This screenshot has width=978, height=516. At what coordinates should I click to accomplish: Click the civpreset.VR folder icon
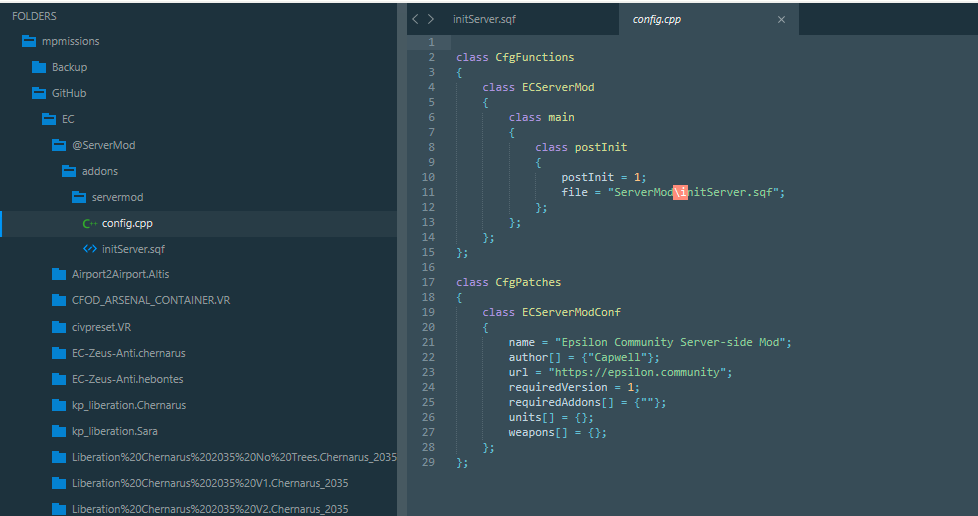point(59,327)
